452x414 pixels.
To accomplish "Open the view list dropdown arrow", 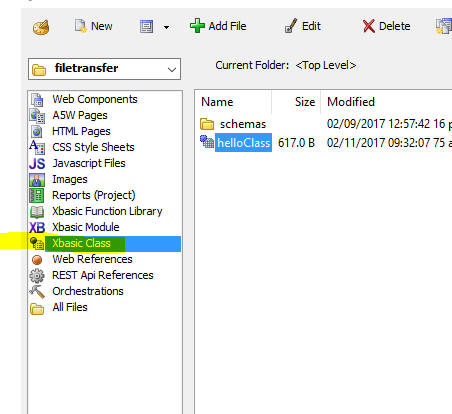I will click(x=166, y=27).
